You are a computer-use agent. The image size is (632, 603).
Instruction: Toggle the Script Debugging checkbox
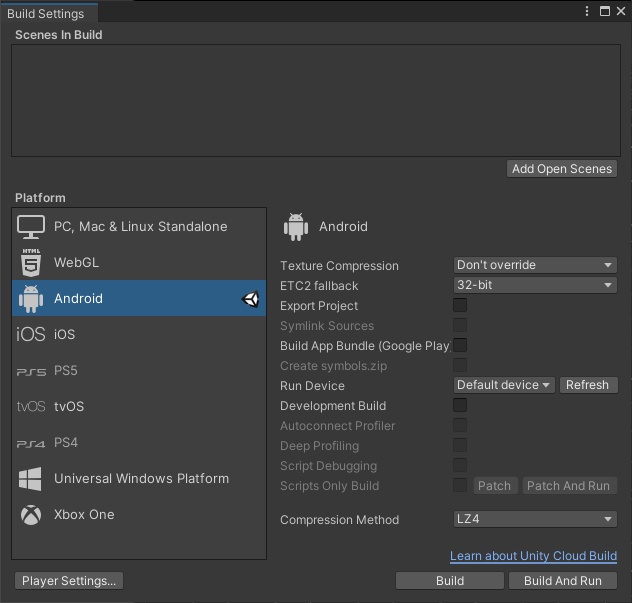[460, 465]
